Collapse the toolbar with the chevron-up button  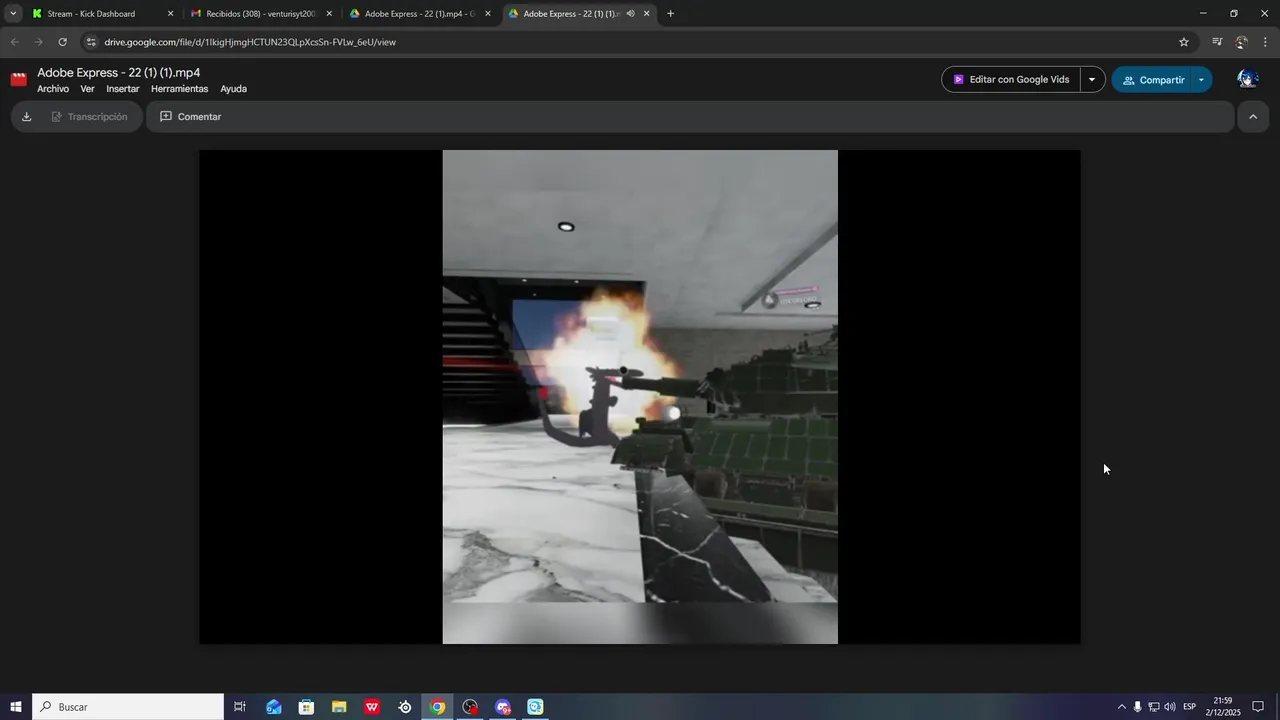click(1253, 117)
